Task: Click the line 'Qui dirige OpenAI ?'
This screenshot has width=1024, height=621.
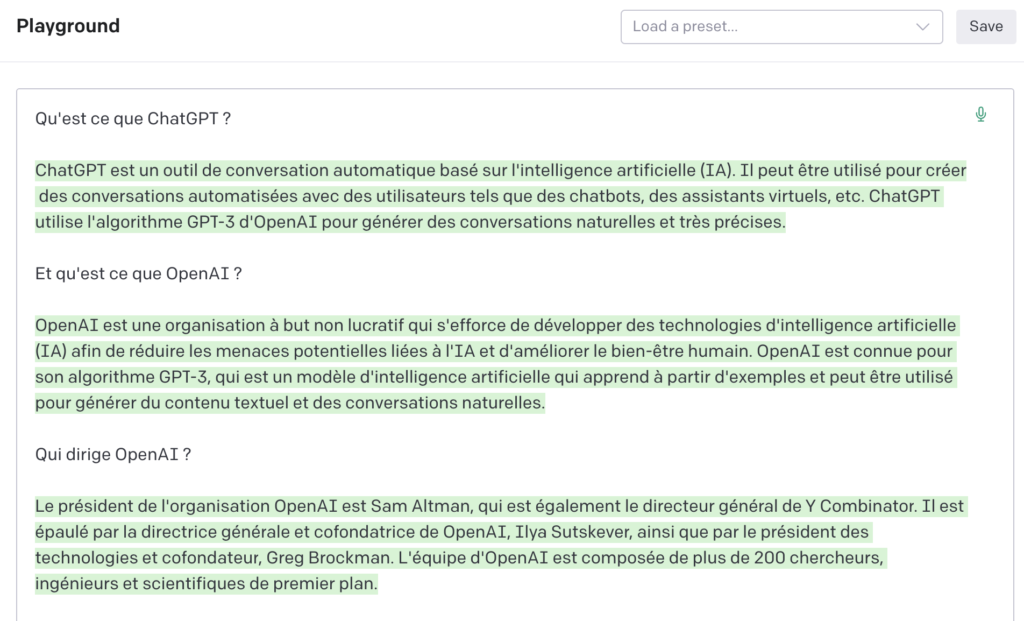Action: pos(113,455)
